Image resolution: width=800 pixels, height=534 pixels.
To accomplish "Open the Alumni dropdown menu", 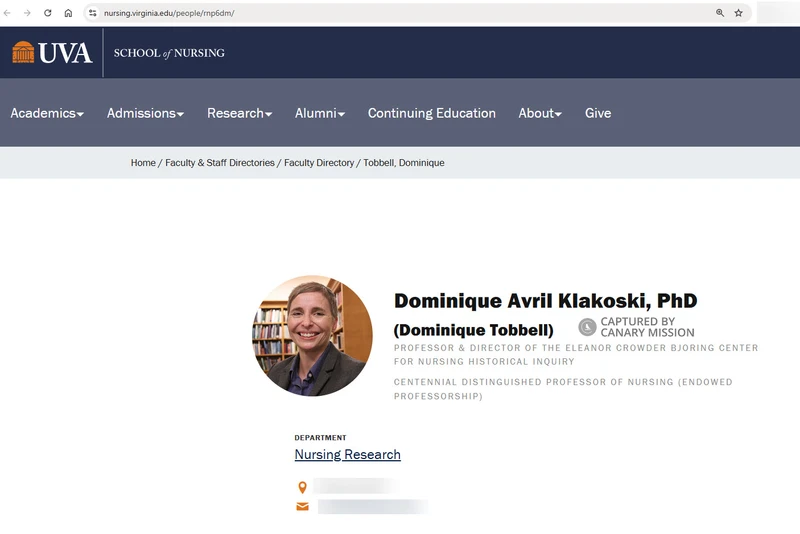I will click(x=319, y=113).
